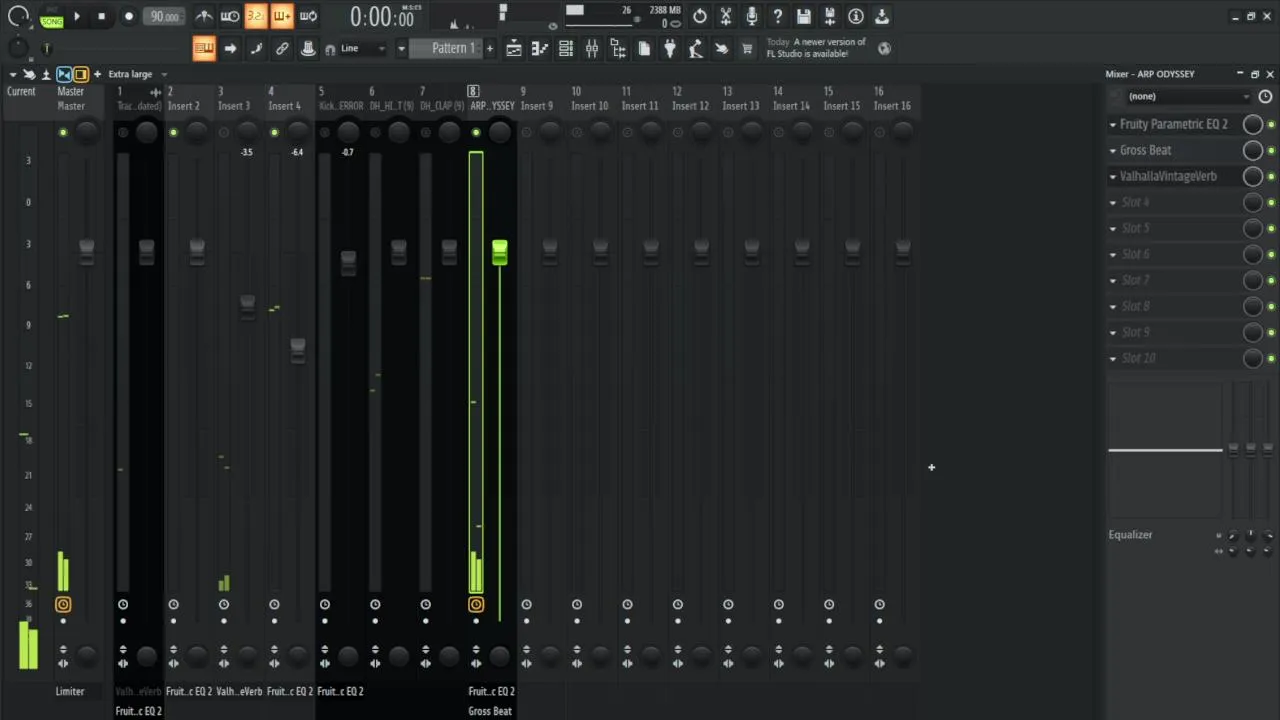Click the undo history circular arrow icon
This screenshot has width=1280, height=720.
pos(700,16)
